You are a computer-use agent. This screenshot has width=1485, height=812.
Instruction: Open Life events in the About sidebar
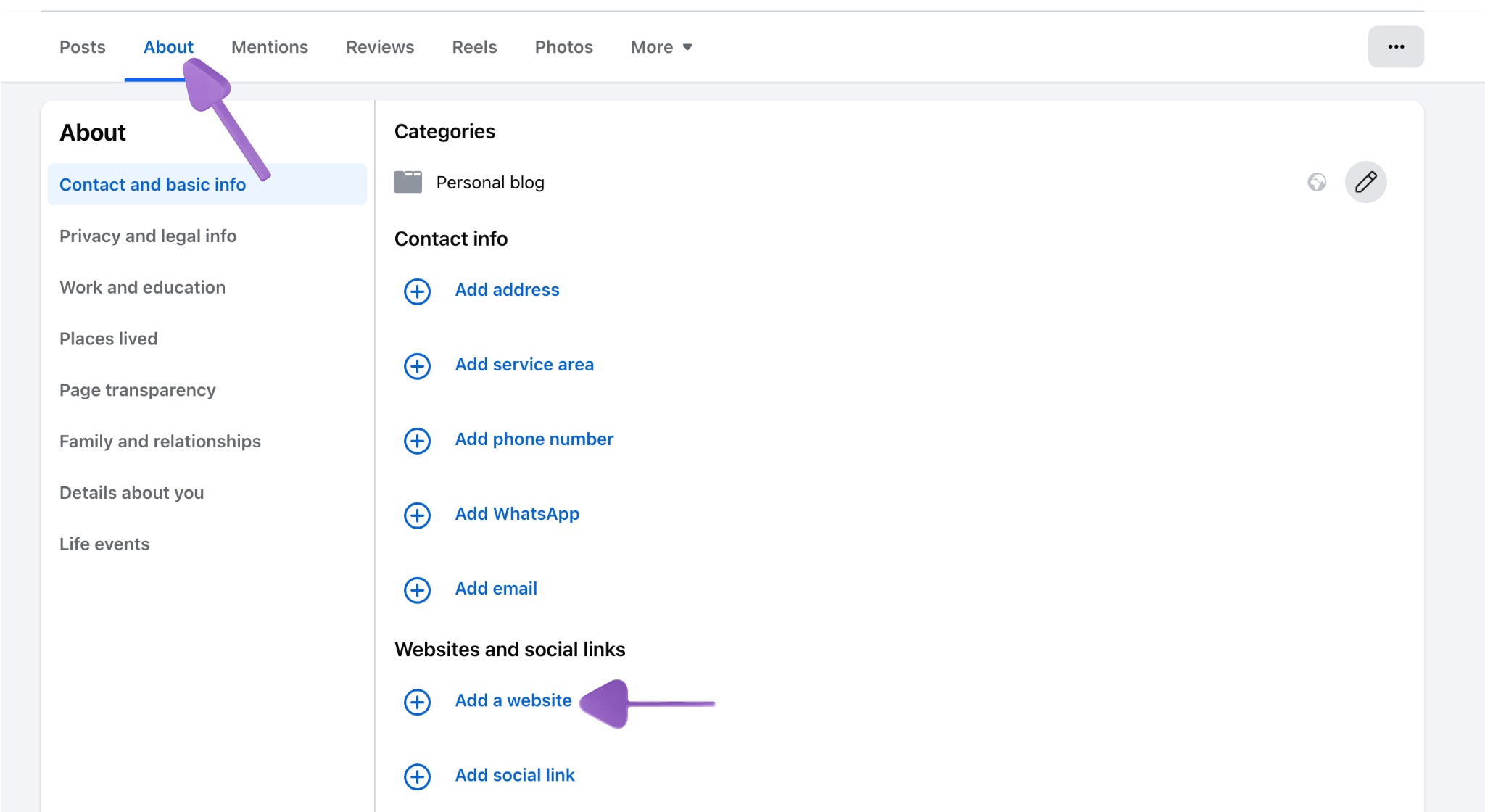[104, 544]
